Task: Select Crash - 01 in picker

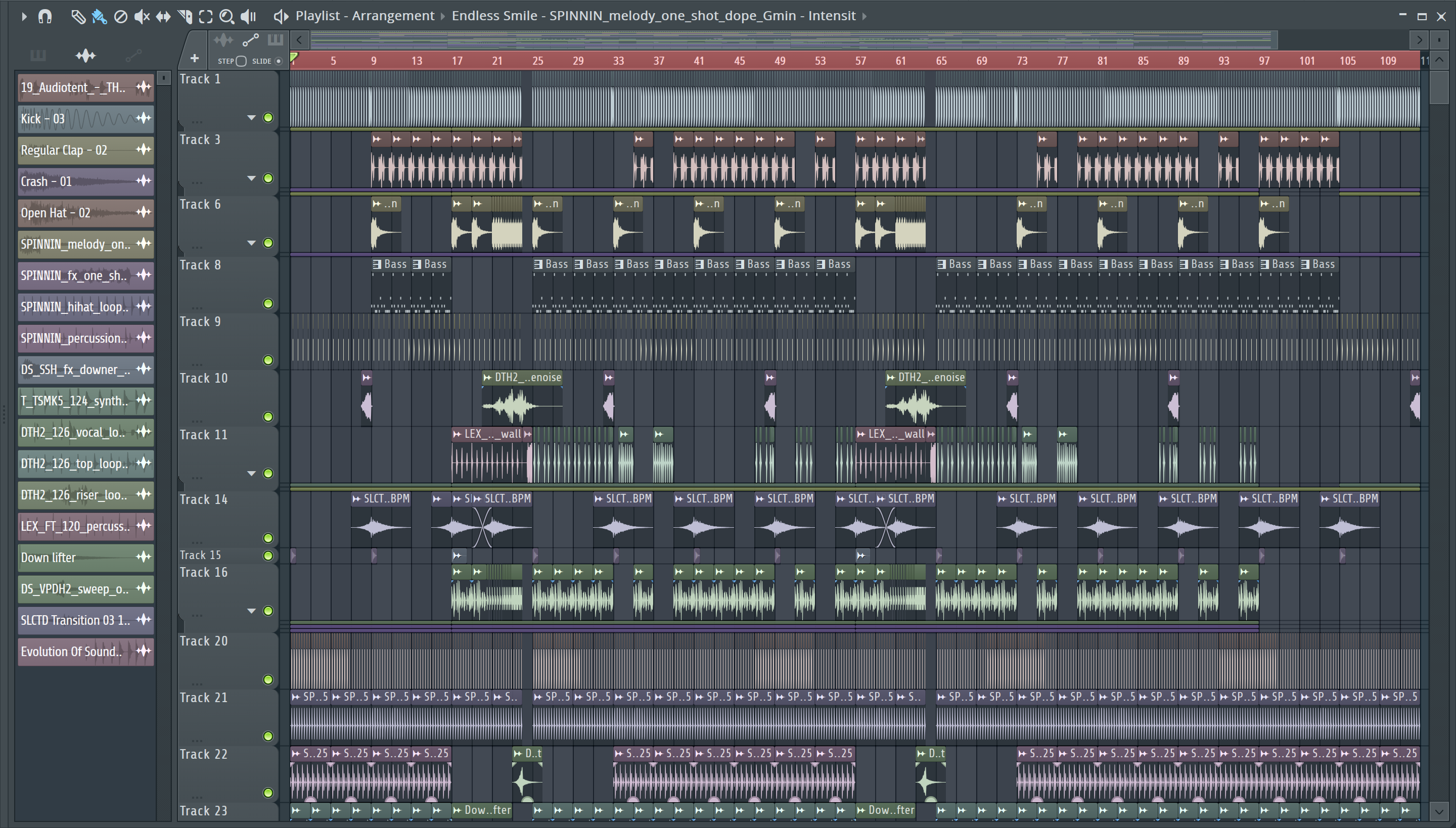Action: [85, 181]
